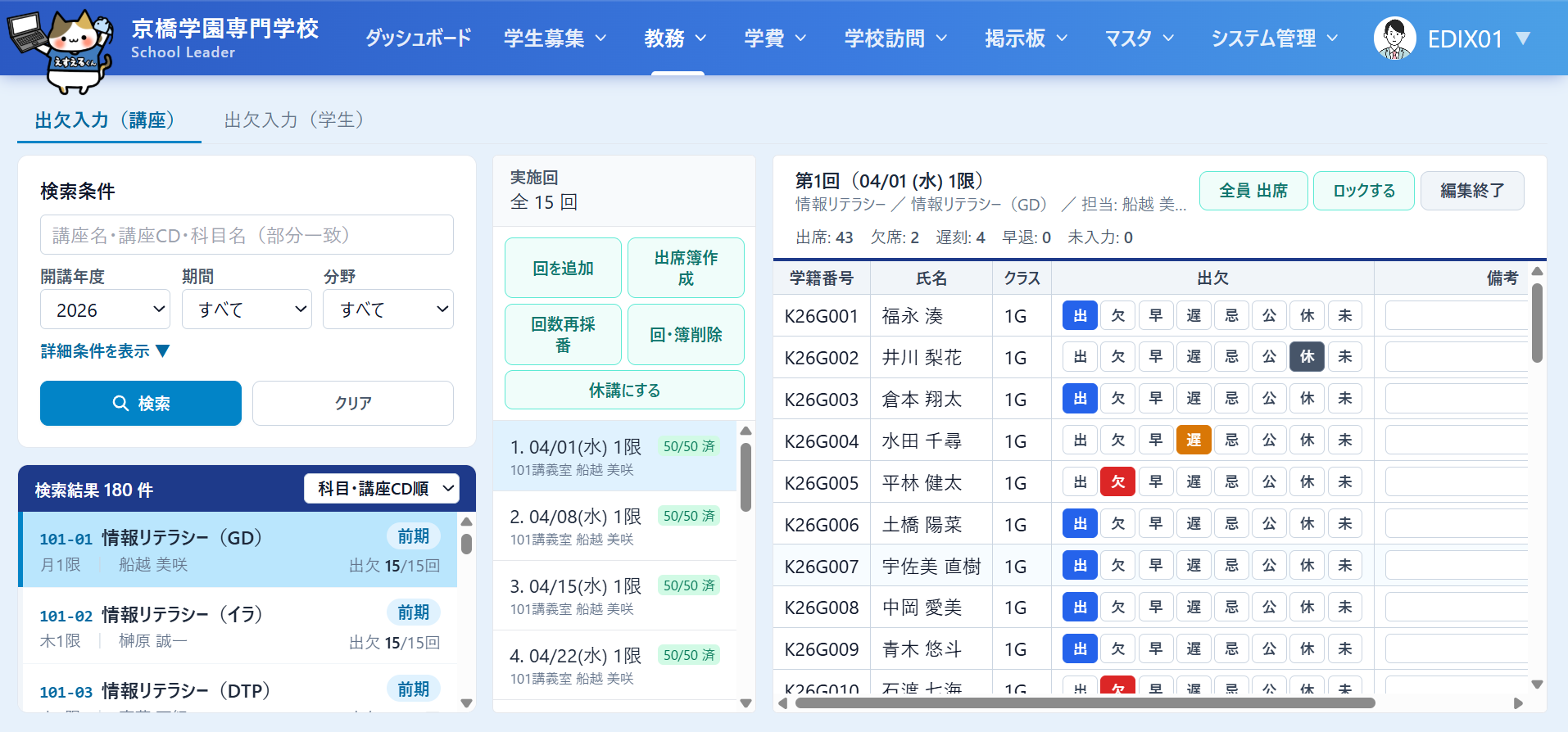
Task: Open the 科目・講座CD順 sort dropdown
Action: pyautogui.click(x=381, y=489)
